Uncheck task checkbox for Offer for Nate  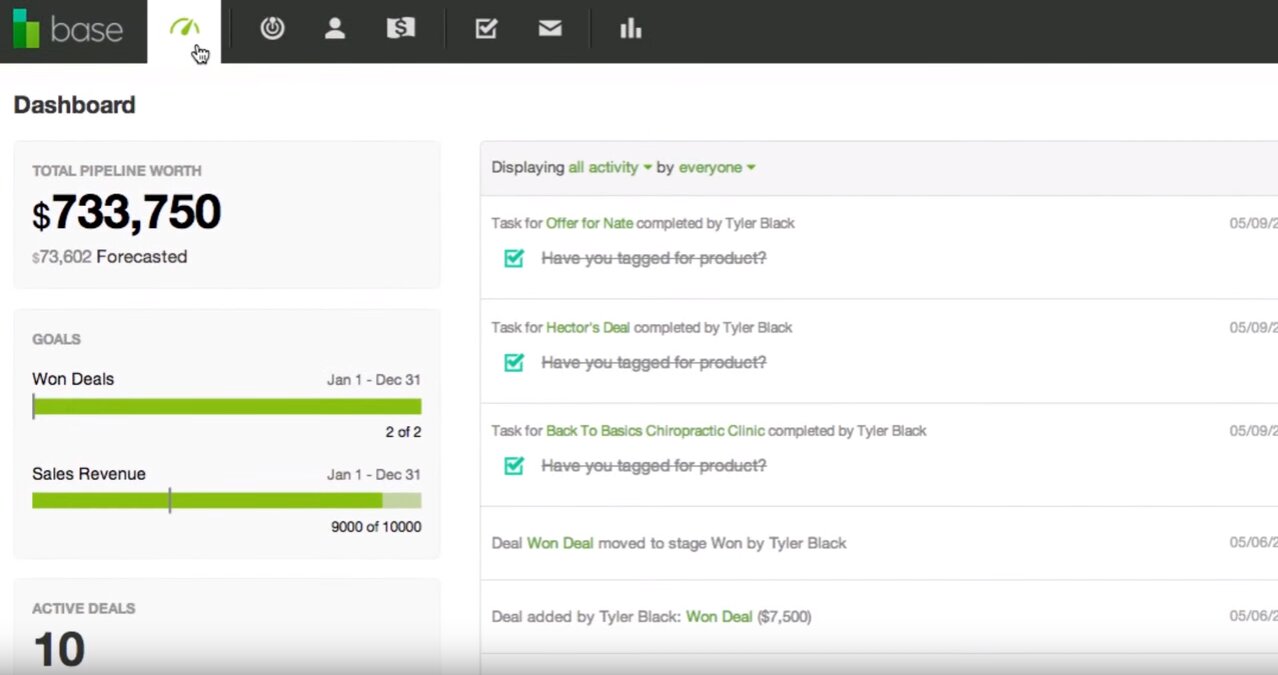coord(514,259)
